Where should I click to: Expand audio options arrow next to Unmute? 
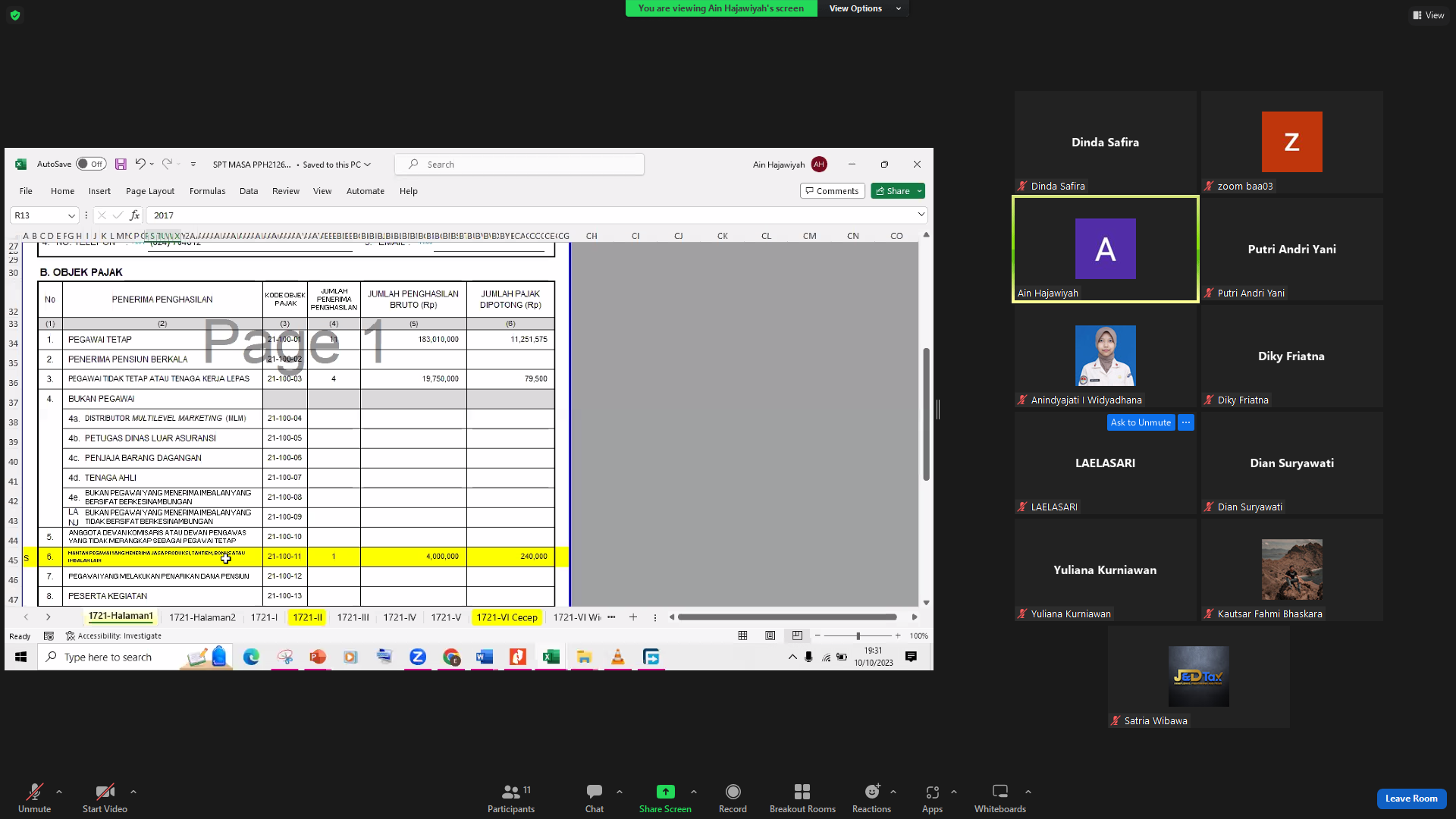(59, 792)
